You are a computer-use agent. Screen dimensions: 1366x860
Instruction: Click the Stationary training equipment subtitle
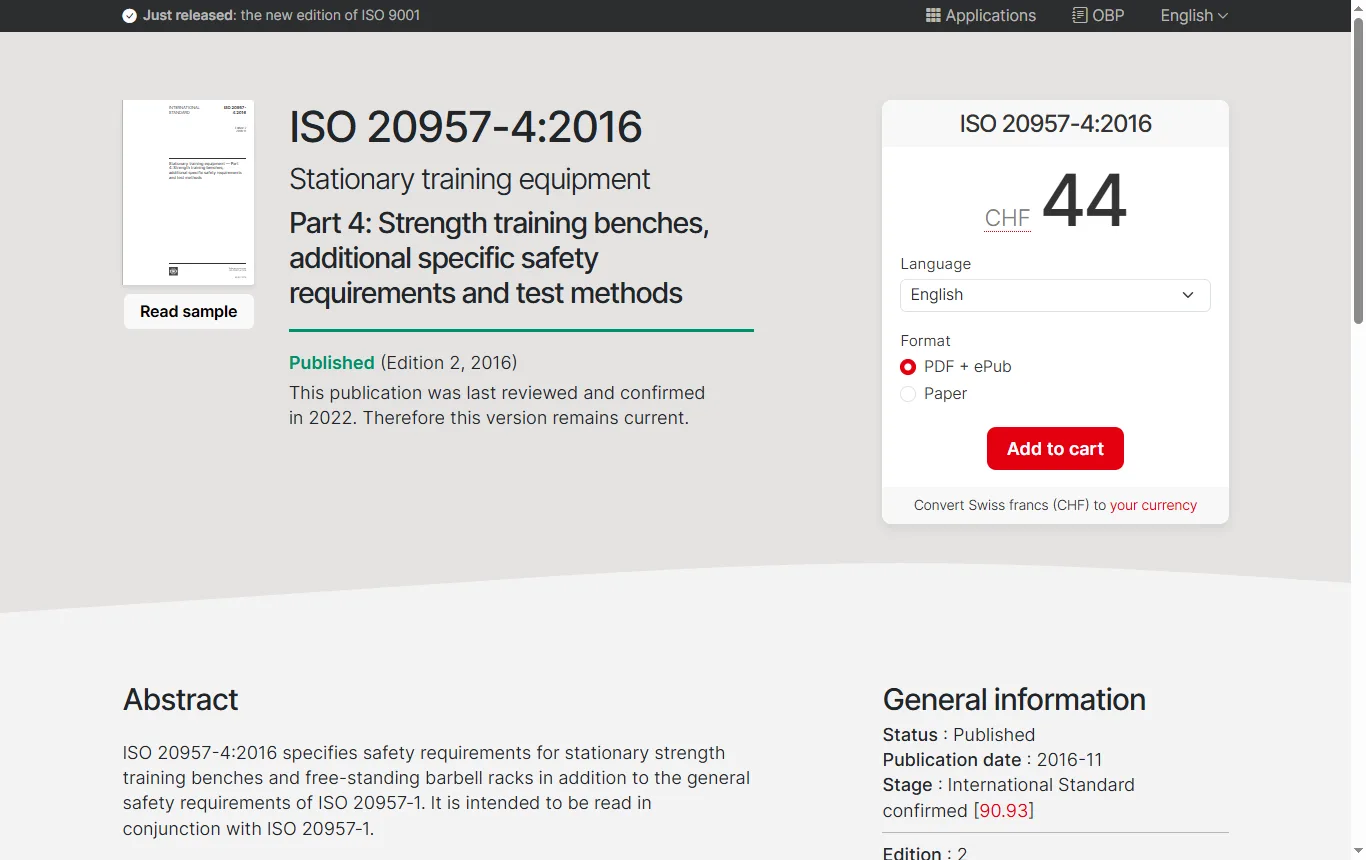click(470, 179)
